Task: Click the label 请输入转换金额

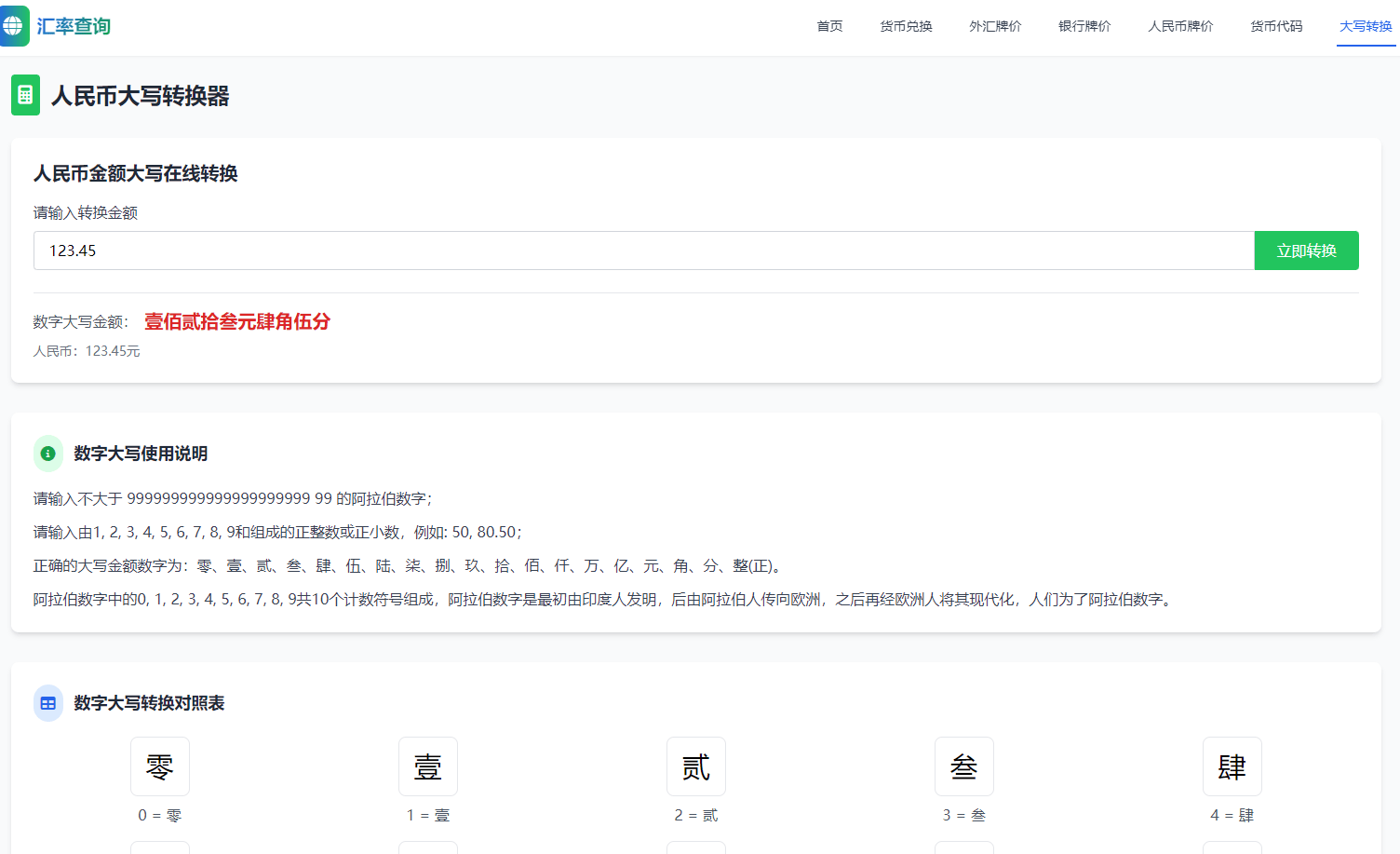Action: pos(86,212)
